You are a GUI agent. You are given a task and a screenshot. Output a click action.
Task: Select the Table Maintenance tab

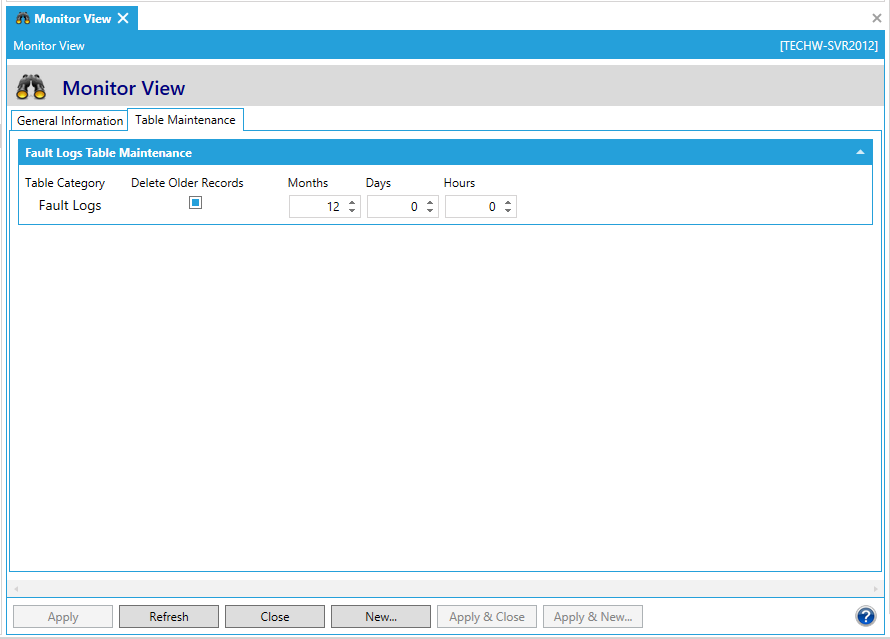point(185,120)
